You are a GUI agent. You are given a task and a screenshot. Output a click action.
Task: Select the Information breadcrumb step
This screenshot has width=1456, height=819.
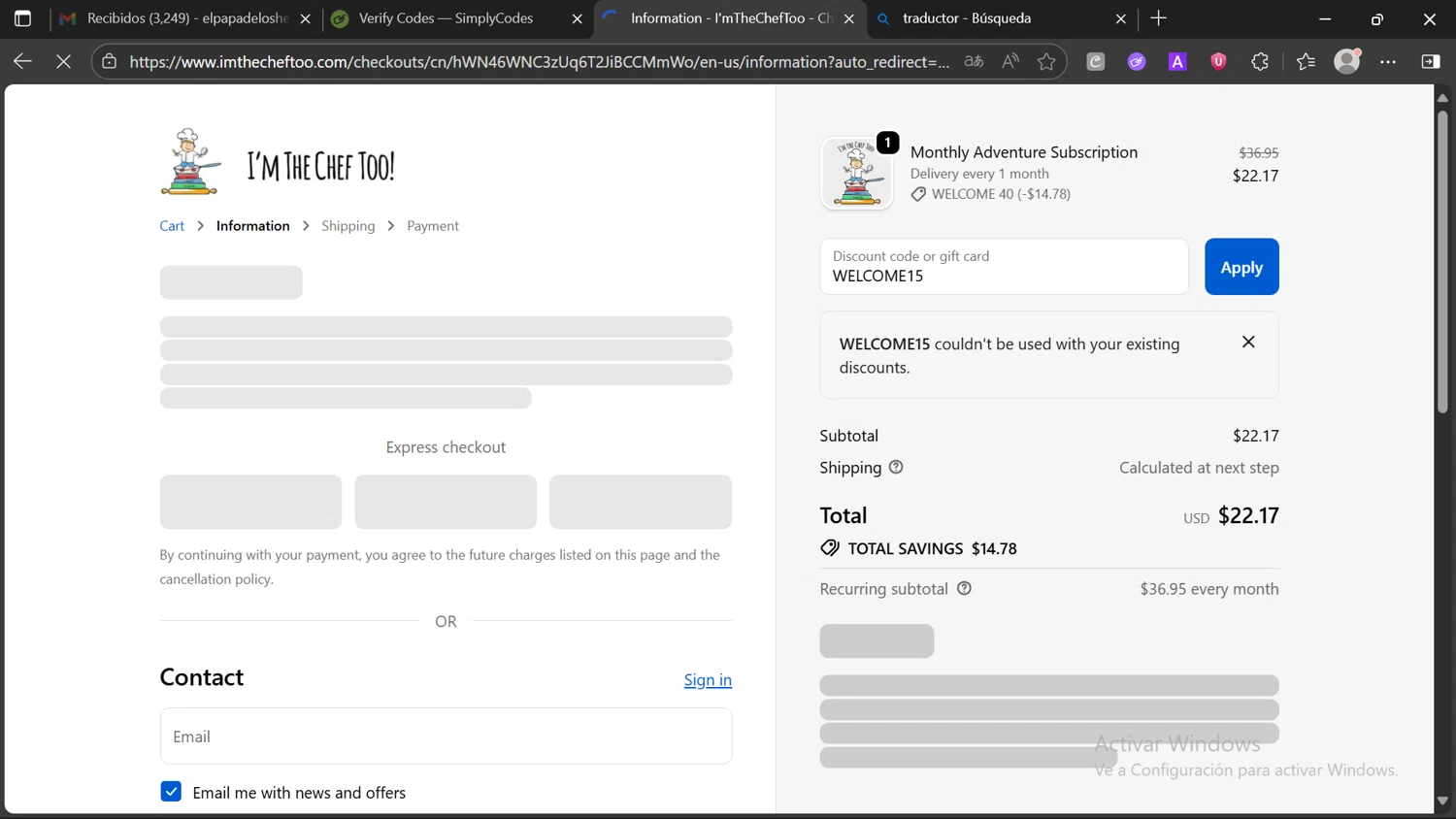point(252,225)
